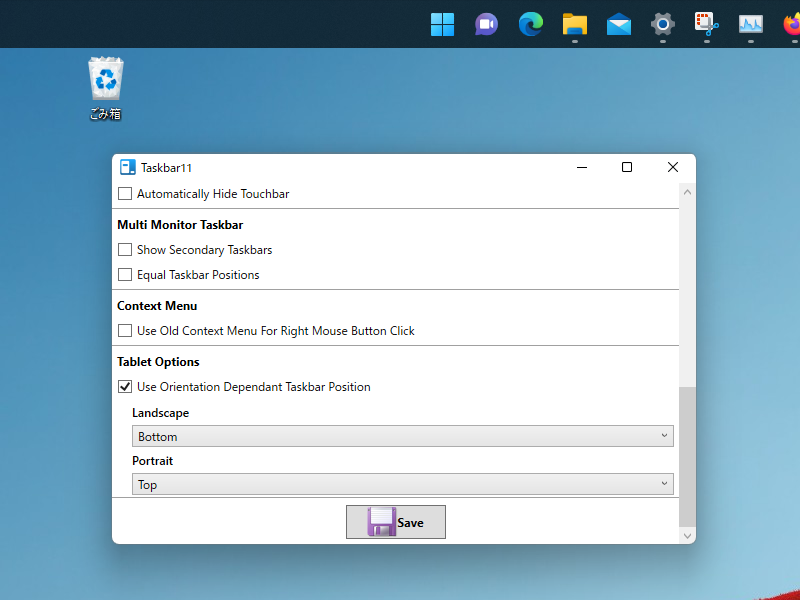Click the Multi Monitor Taskbar heading
The image size is (800, 600).
[180, 225]
